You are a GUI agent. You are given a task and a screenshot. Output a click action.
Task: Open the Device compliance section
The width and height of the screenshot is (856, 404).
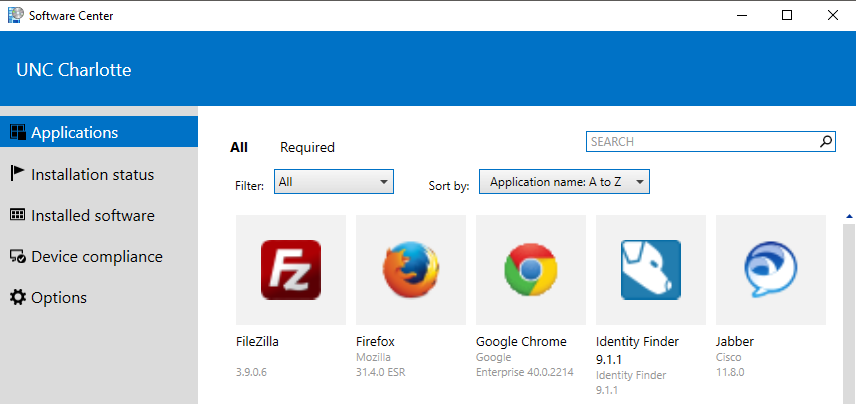coord(99,256)
